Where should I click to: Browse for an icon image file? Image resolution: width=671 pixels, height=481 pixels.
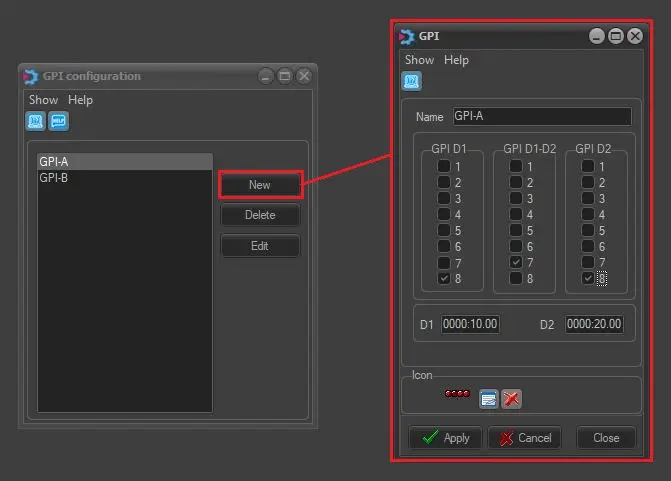[x=489, y=398]
